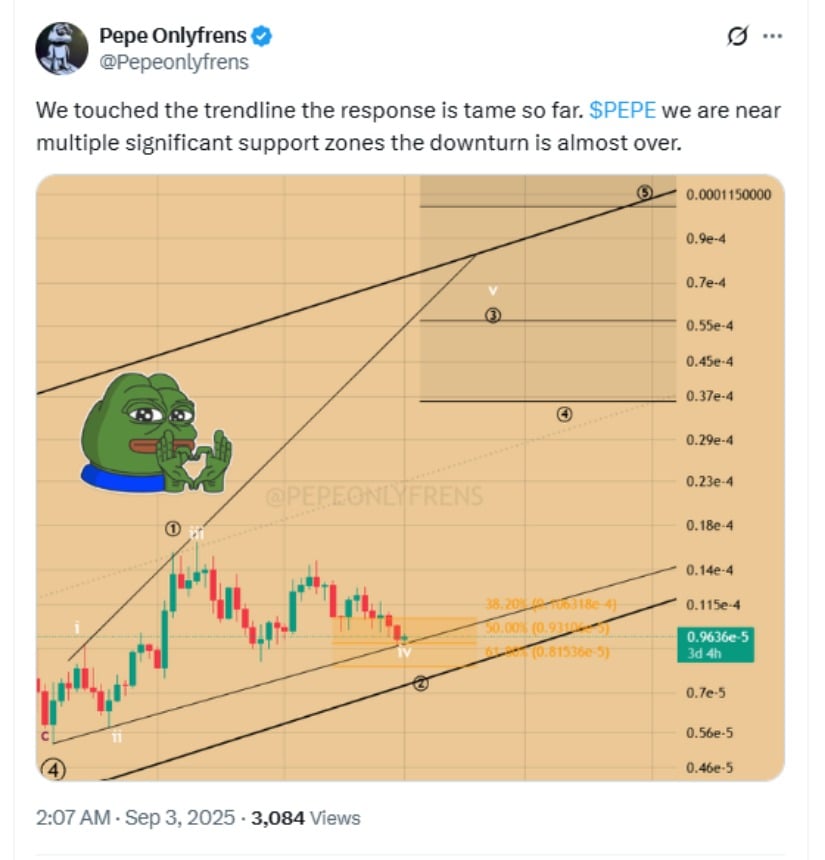
Task: Click the circled 4 marker below target box
Action: pyautogui.click(x=564, y=415)
